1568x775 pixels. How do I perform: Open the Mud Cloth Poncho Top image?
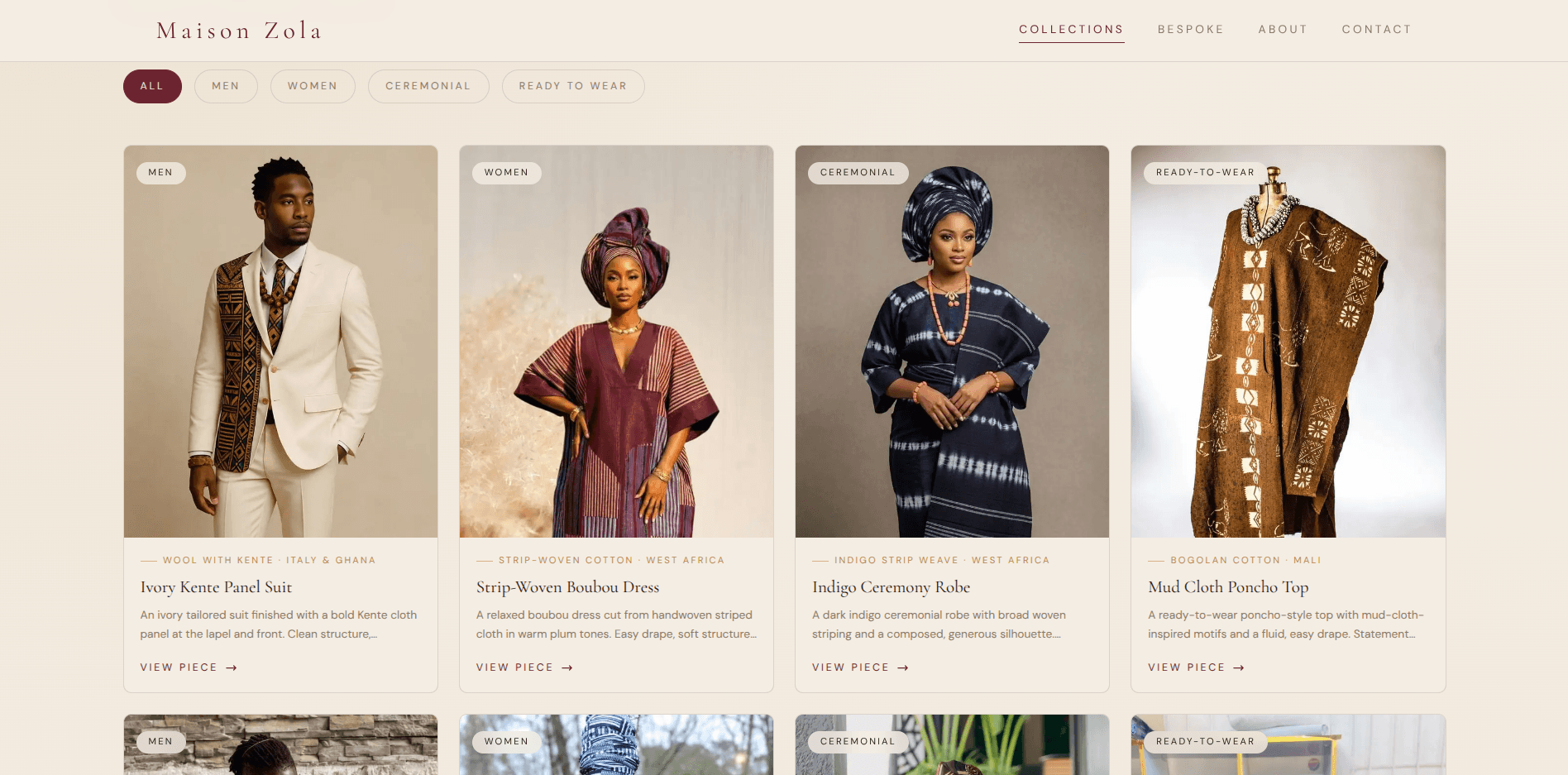click(1288, 342)
